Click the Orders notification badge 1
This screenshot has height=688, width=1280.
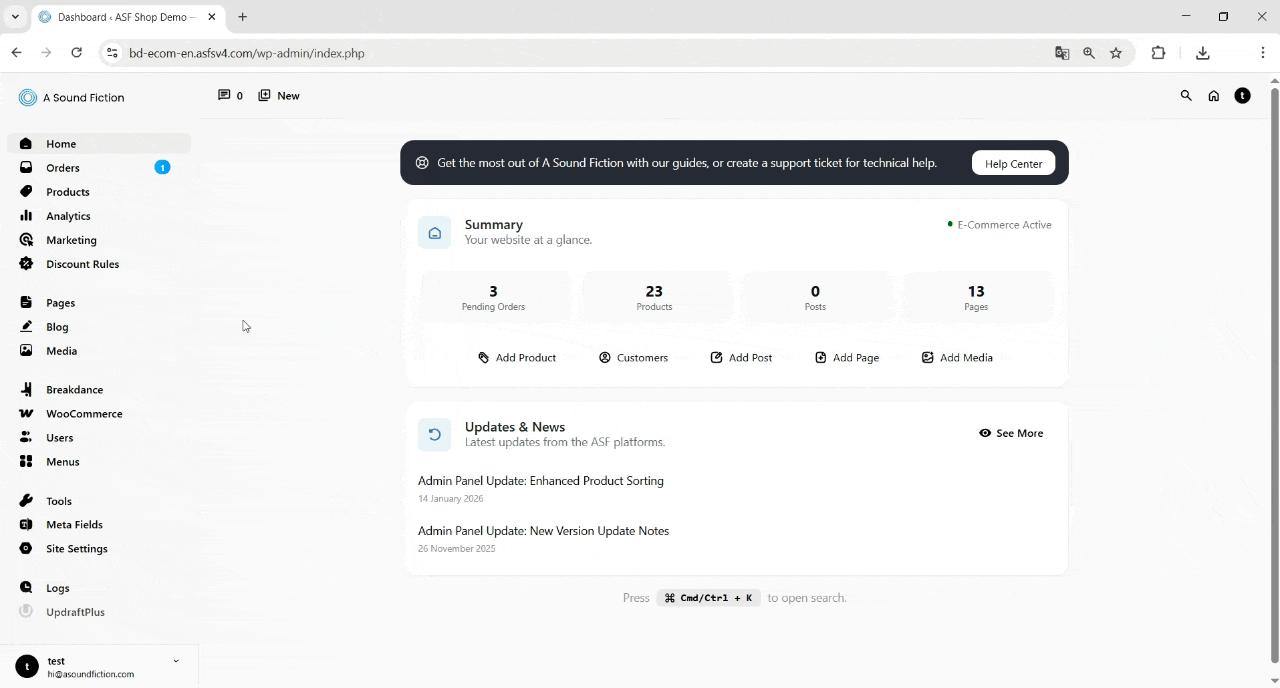tap(162, 167)
